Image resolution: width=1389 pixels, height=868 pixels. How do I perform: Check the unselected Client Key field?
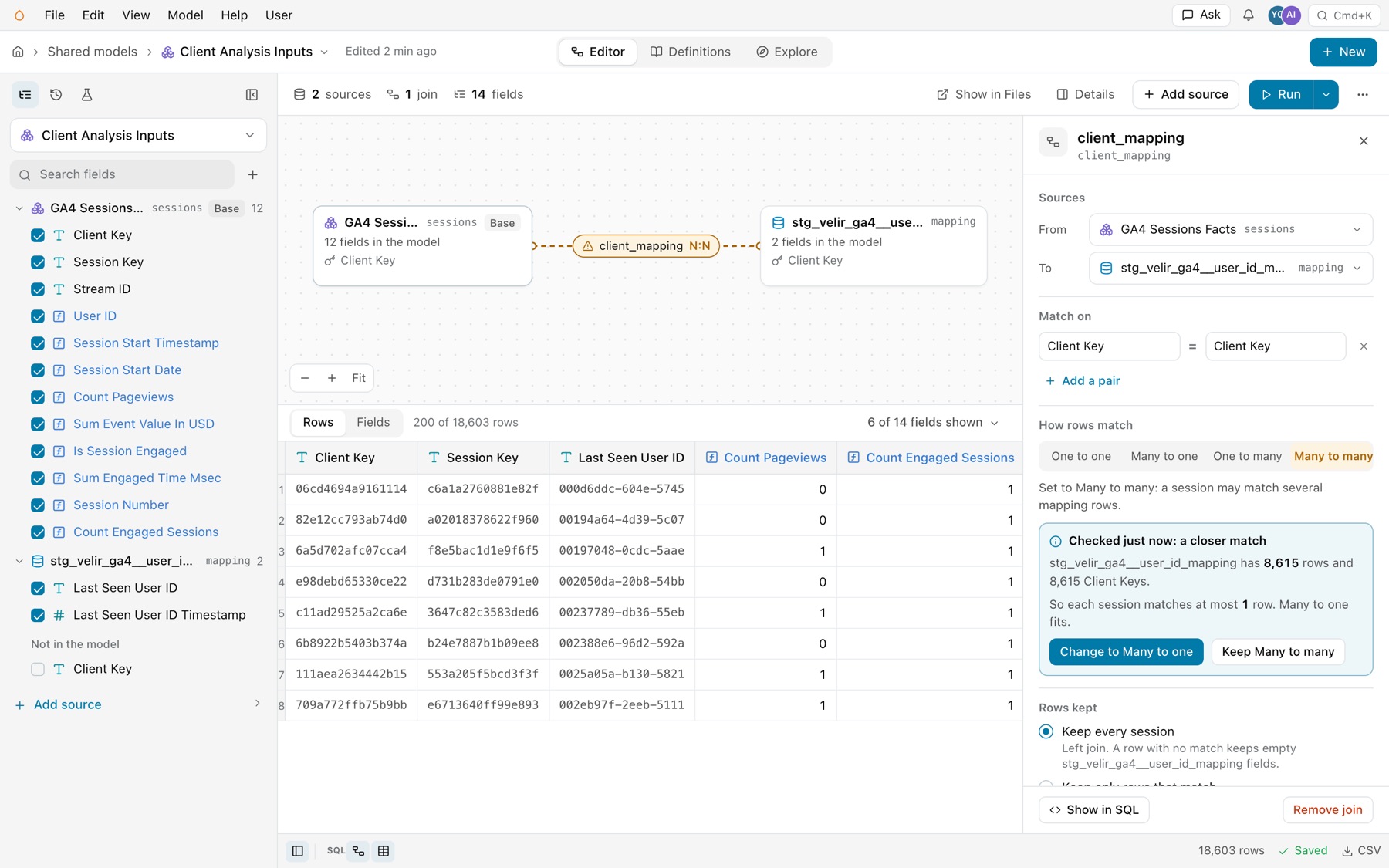(x=38, y=670)
